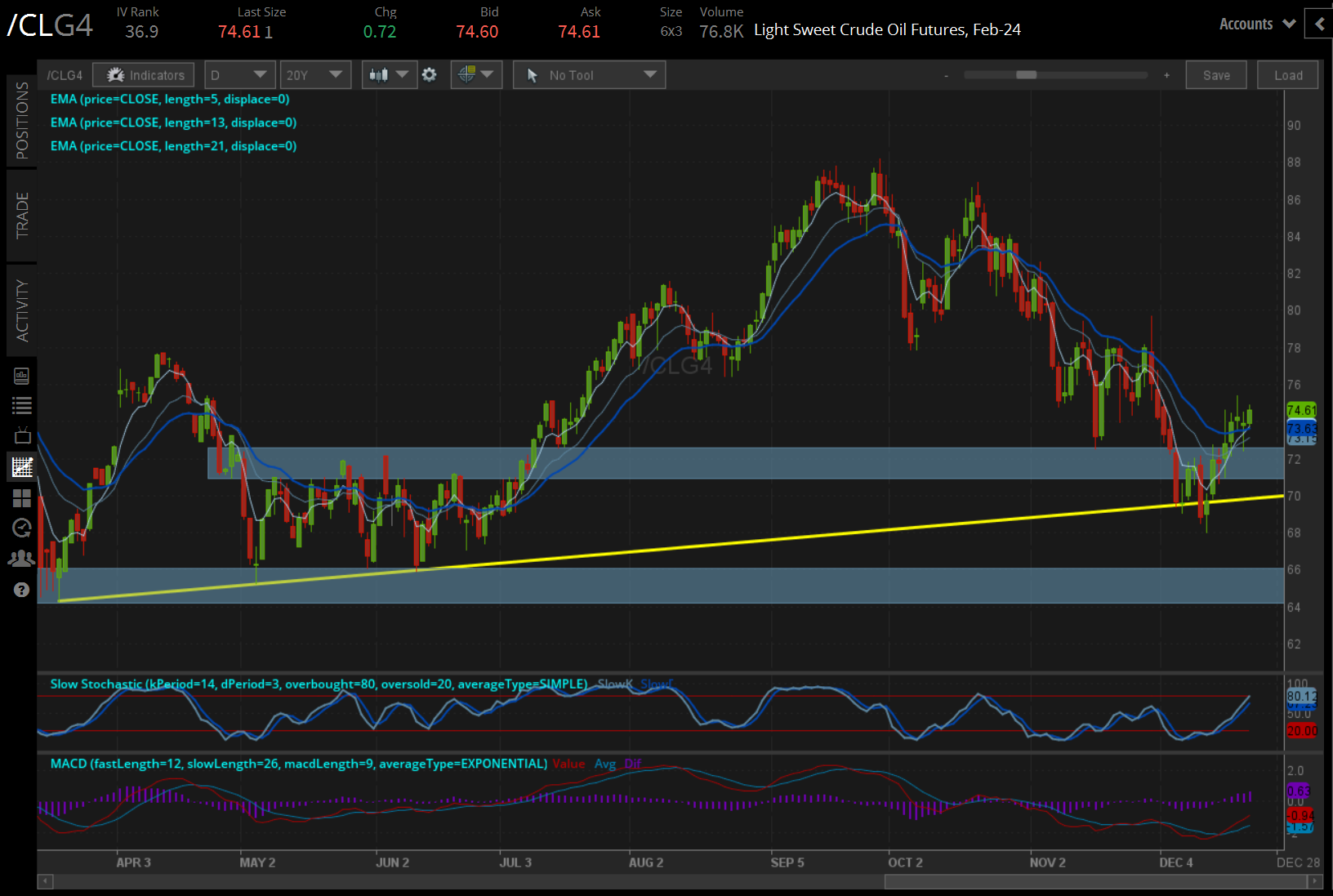
Task: Expand the D aggregation period dropdown
Action: pyautogui.click(x=239, y=75)
